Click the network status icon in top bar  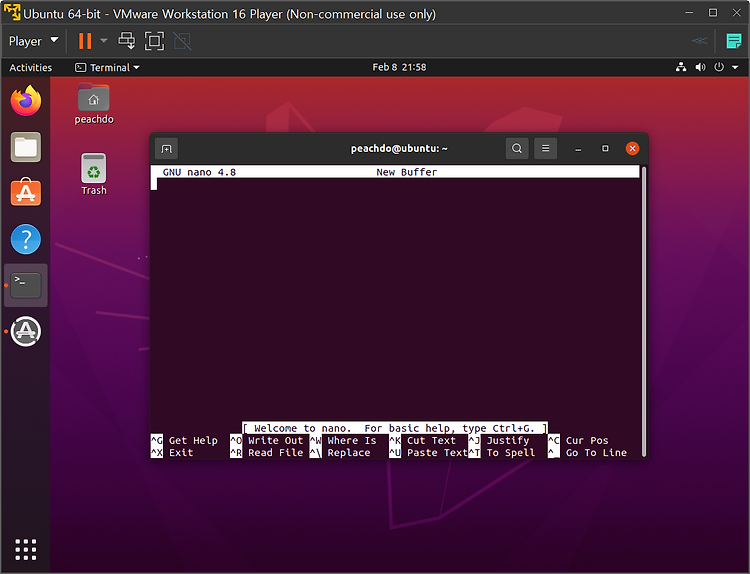pyautogui.click(x=681, y=67)
